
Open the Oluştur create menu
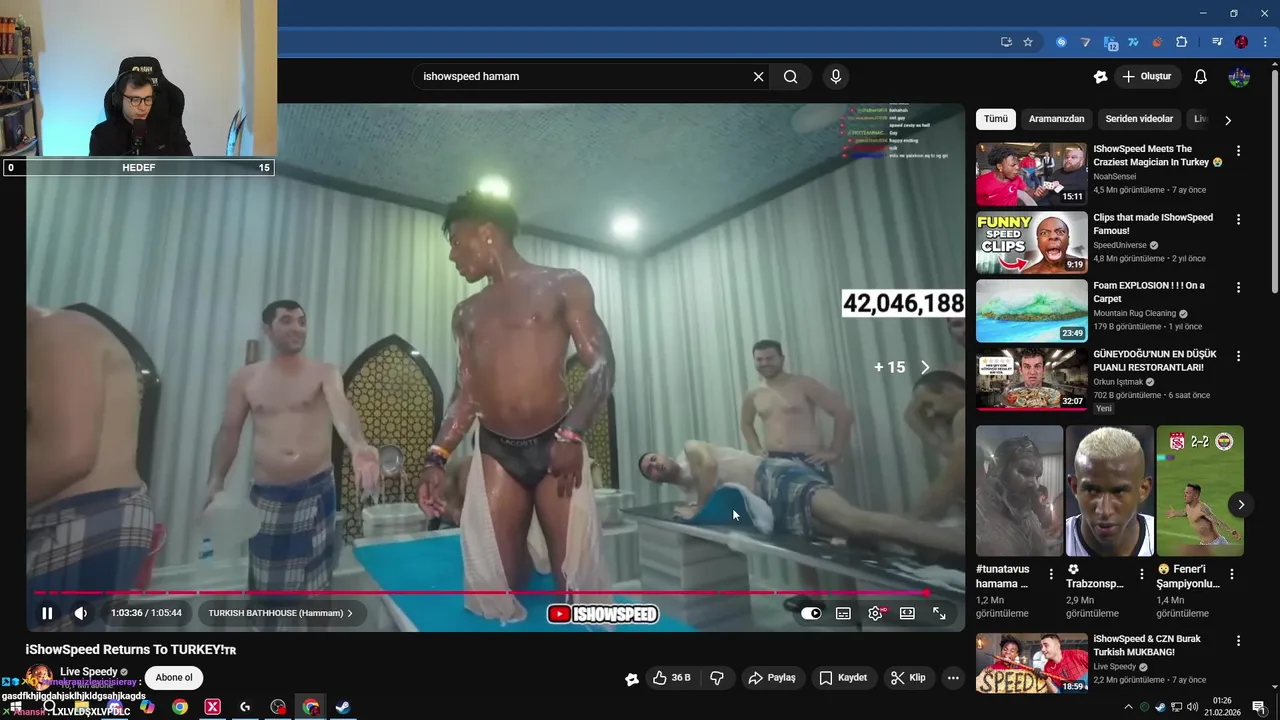[1147, 76]
